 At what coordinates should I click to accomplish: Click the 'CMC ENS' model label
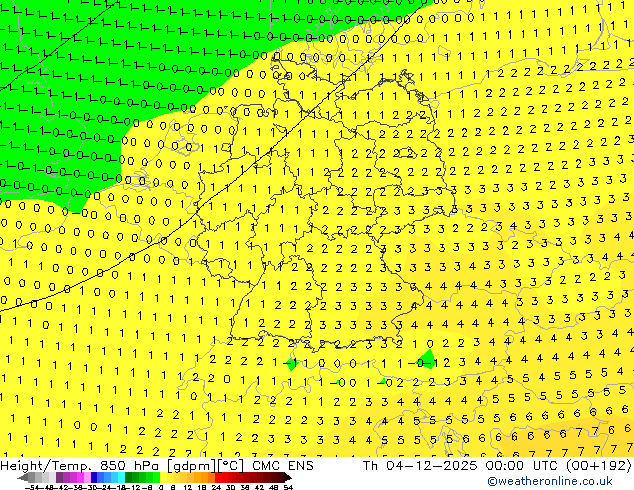coord(283,465)
